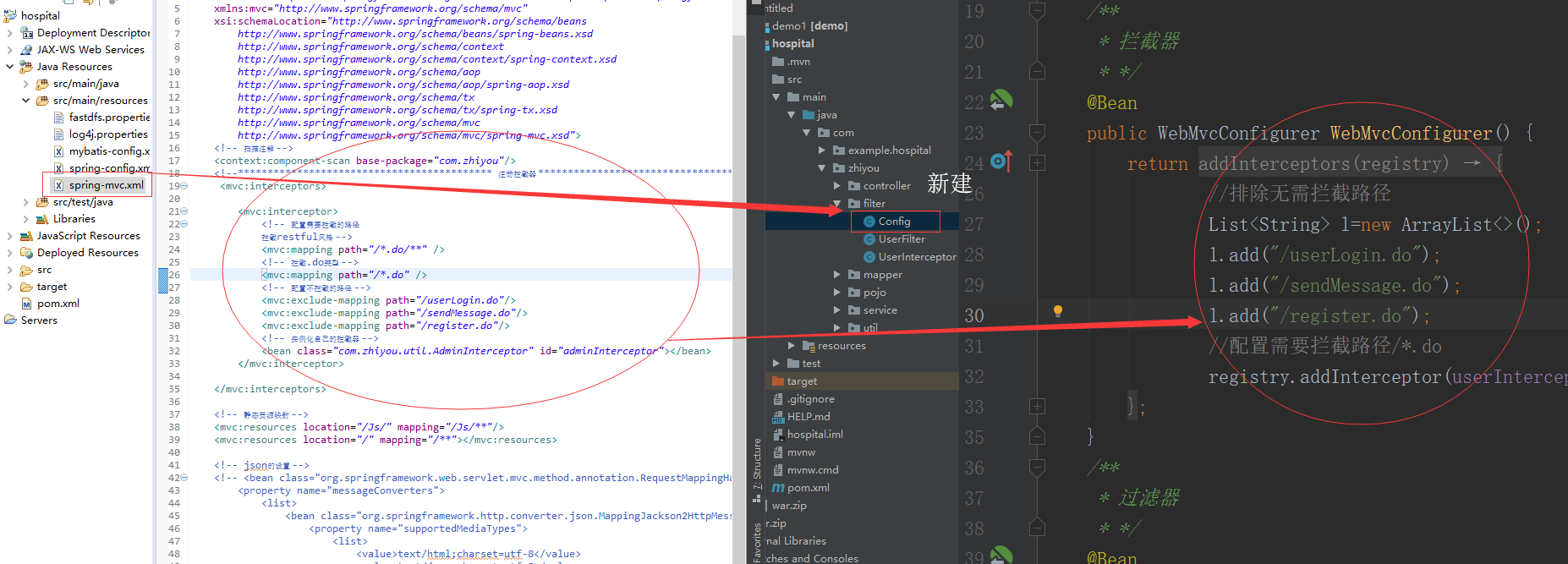Collapse the zhiyou package in IntelliJ

pos(822,168)
